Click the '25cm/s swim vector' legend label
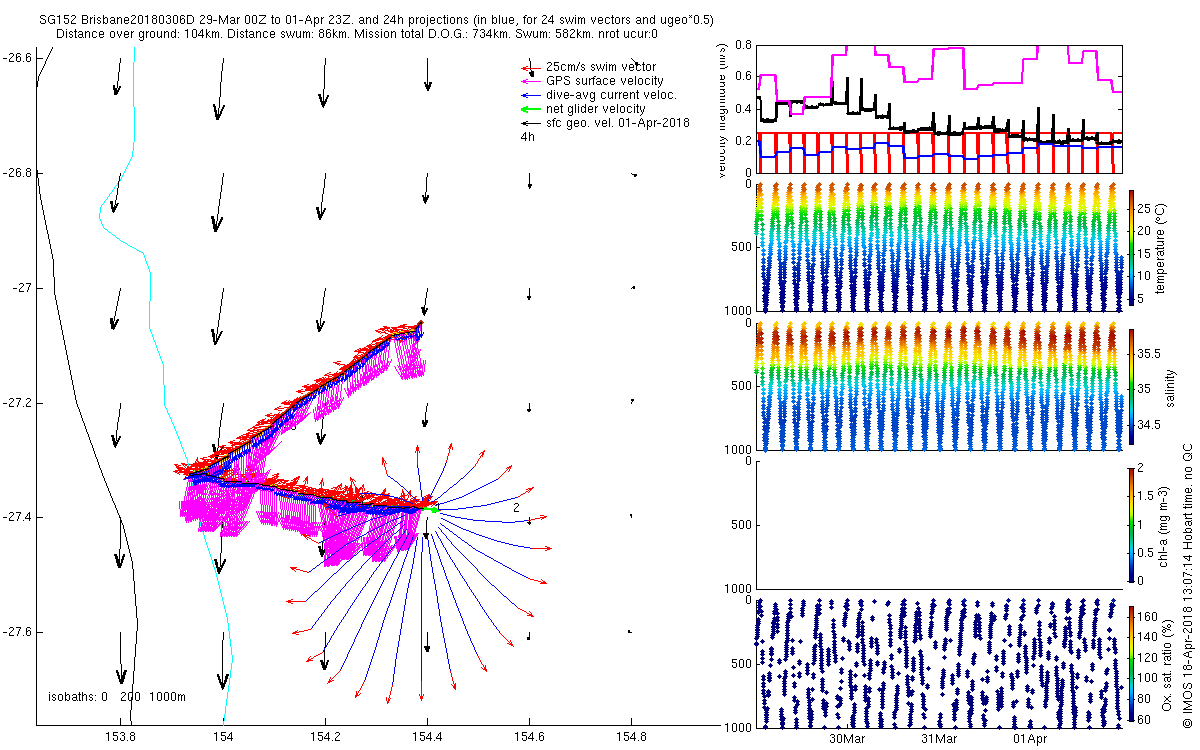 click(601, 67)
